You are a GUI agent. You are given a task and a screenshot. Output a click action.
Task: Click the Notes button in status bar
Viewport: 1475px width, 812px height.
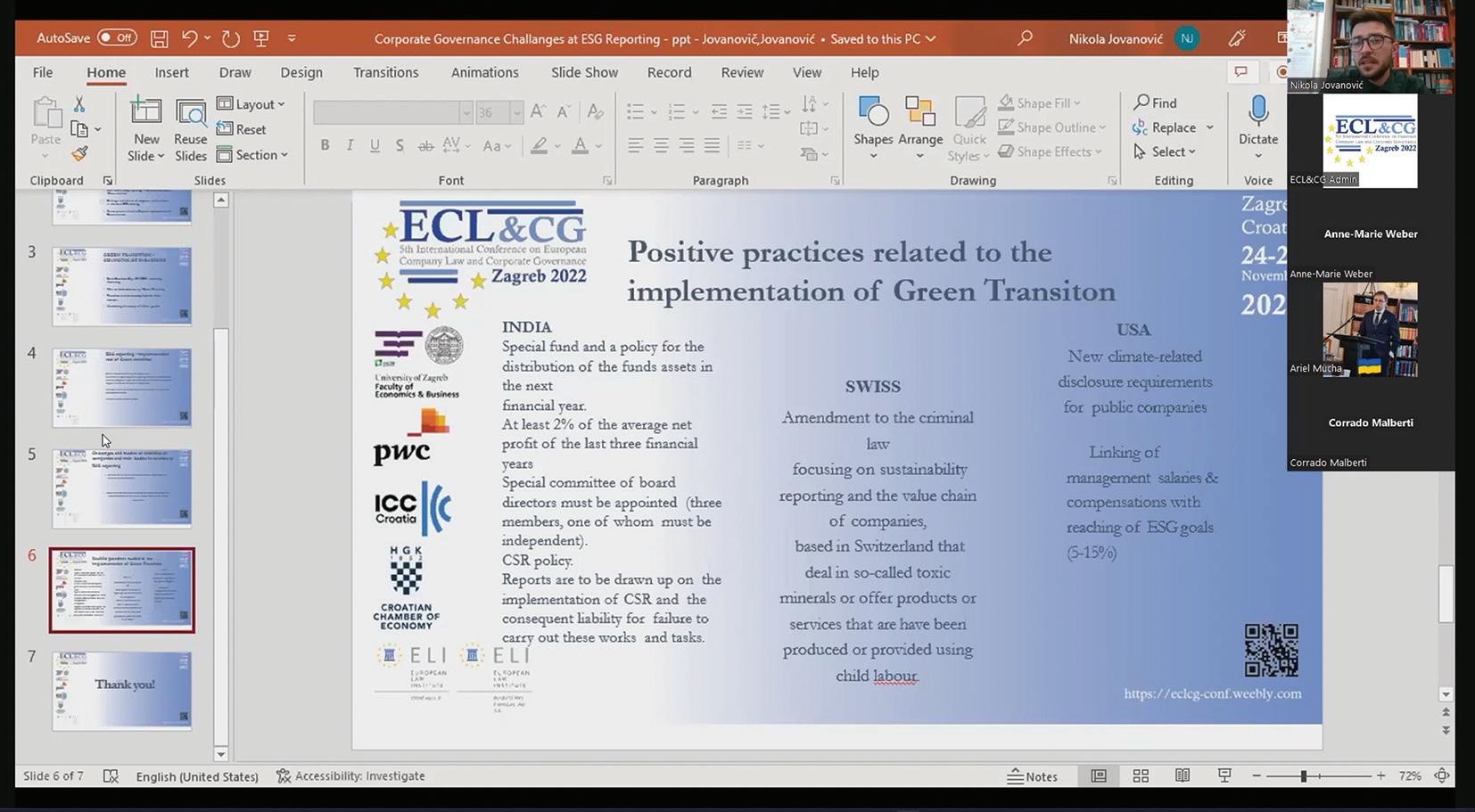(x=1033, y=776)
